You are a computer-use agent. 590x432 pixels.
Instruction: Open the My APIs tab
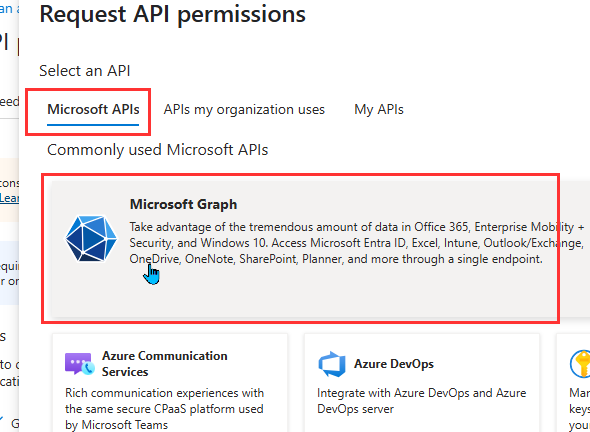coord(379,110)
